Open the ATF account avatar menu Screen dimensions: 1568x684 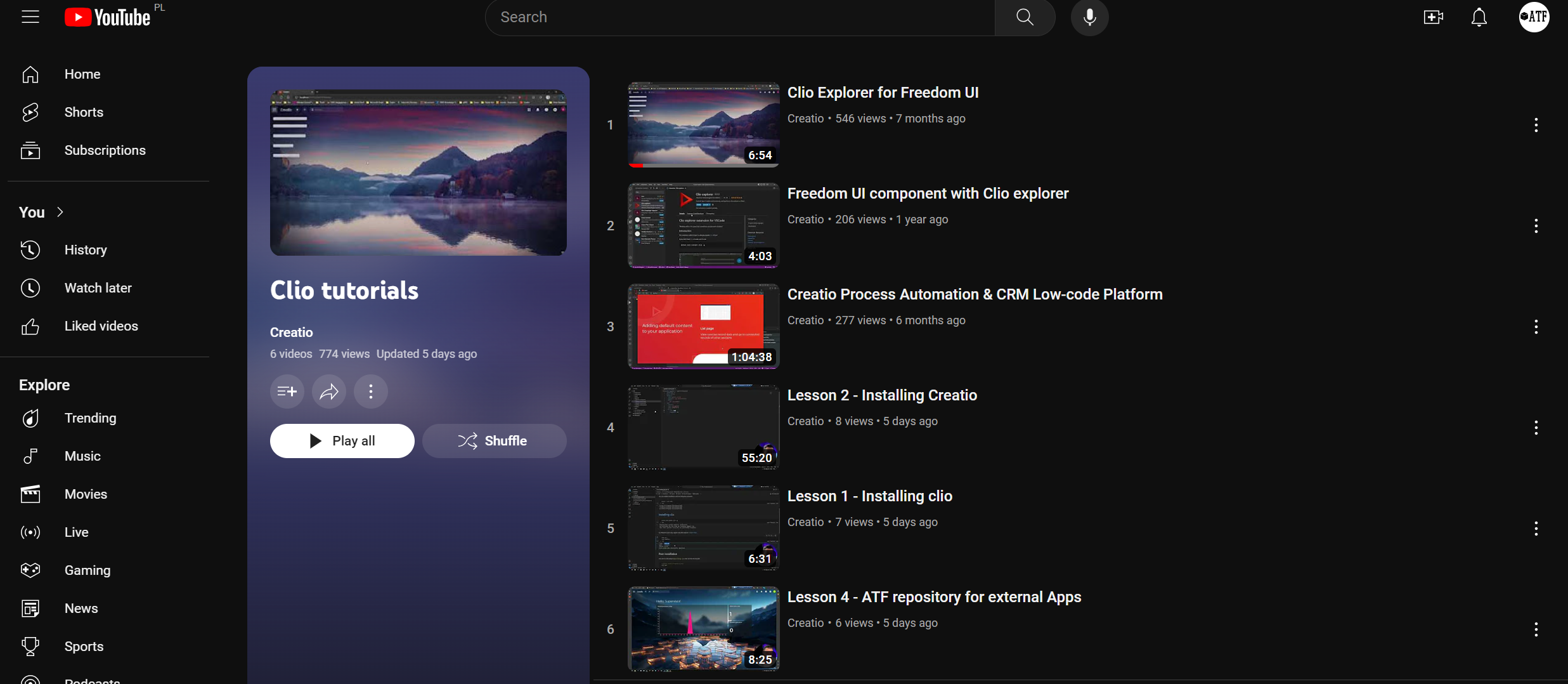(x=1534, y=17)
